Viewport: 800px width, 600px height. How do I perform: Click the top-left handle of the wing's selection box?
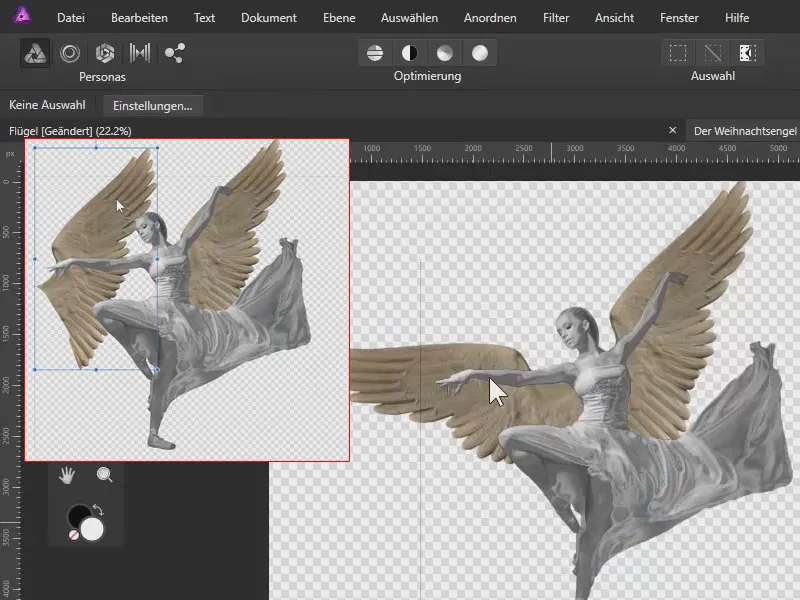pyautogui.click(x=35, y=148)
